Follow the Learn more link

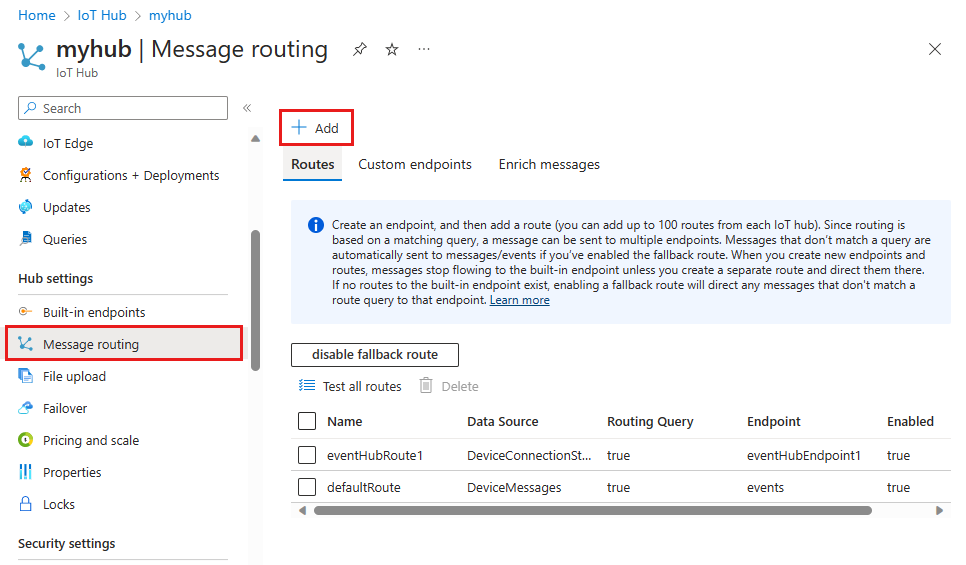pyautogui.click(x=519, y=300)
